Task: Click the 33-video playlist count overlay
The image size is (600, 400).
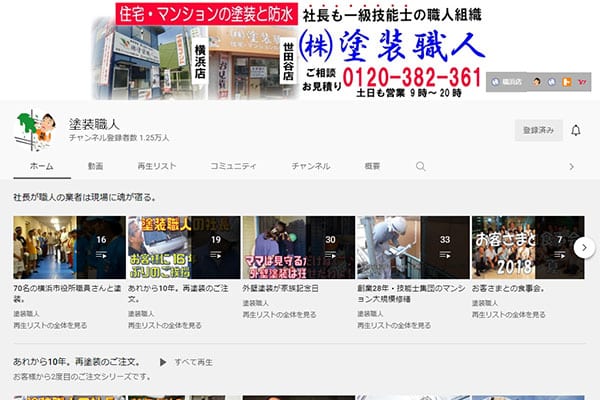Action: pyautogui.click(x=445, y=247)
